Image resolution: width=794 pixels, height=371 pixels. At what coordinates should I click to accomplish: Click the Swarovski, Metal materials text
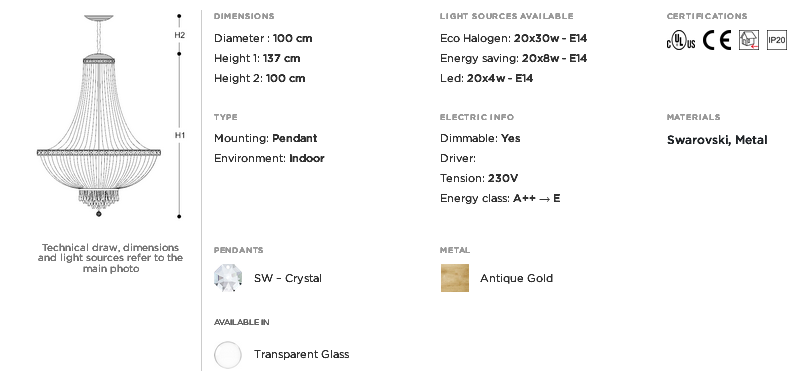tap(717, 140)
